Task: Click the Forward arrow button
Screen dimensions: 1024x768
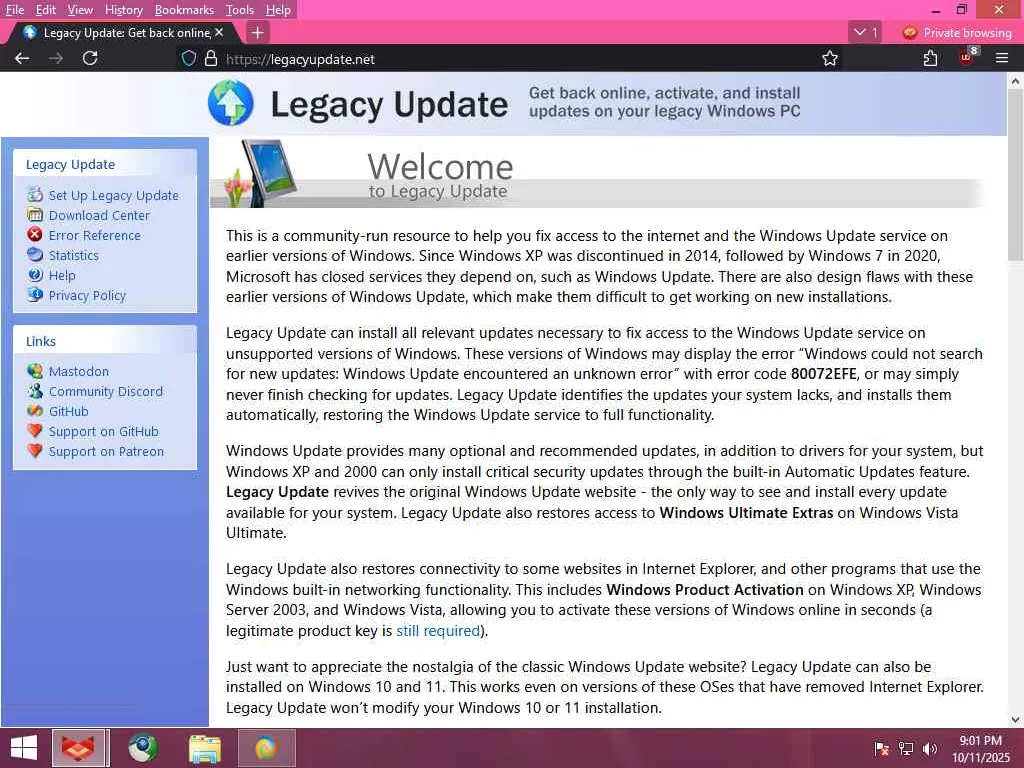Action: [x=56, y=58]
